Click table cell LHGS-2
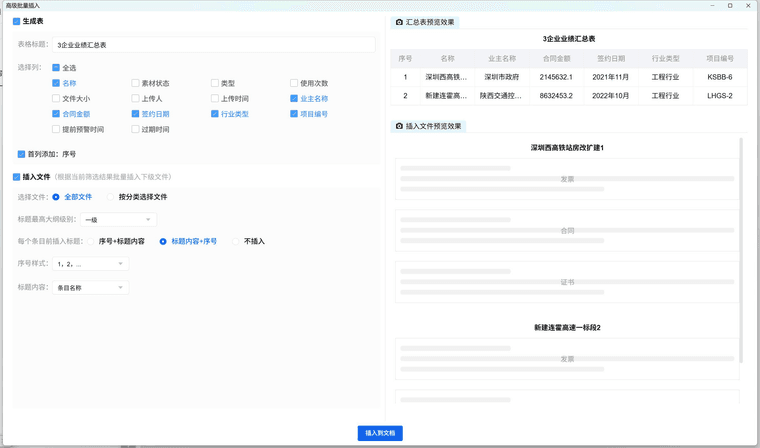 click(720, 96)
